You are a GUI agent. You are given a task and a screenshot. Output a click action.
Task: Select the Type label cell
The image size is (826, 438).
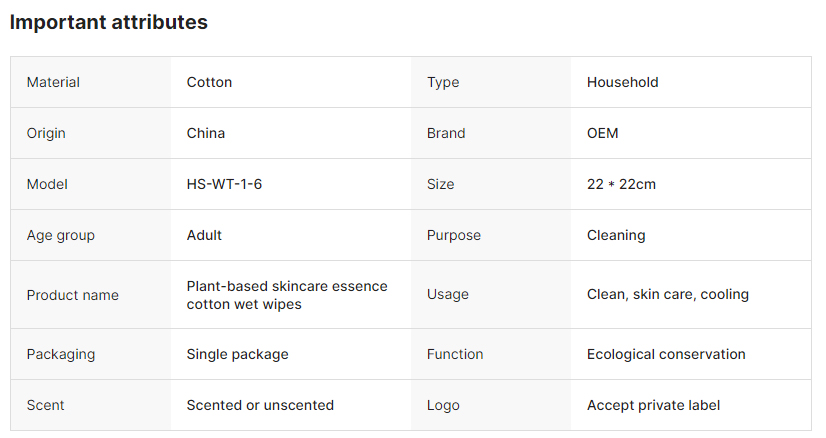pos(443,82)
